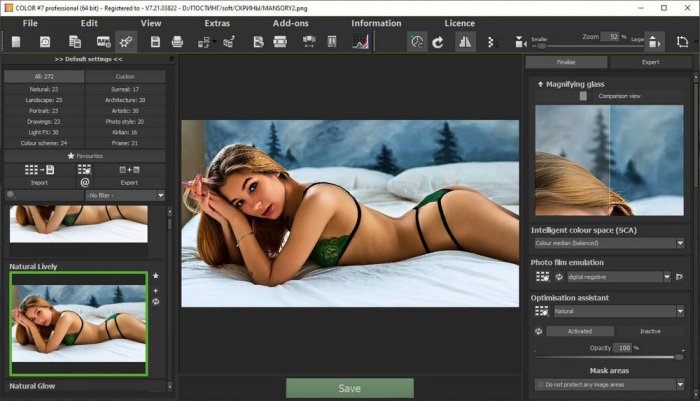This screenshot has width=700, height=401.
Task: Click the crop tool icon
Action: pos(656,42)
